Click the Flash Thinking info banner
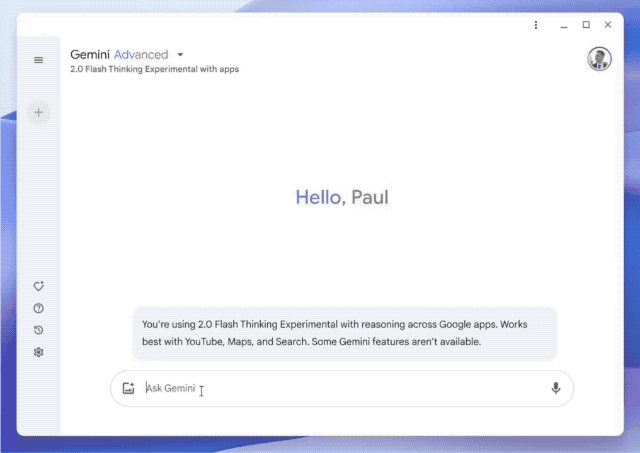This screenshot has width=640, height=453. (x=344, y=333)
